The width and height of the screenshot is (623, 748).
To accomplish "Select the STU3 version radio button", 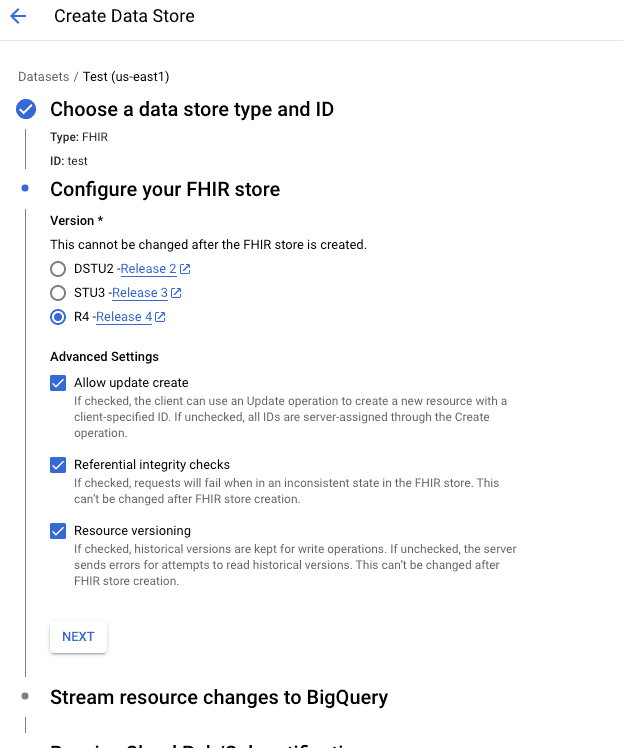I will 58,293.
